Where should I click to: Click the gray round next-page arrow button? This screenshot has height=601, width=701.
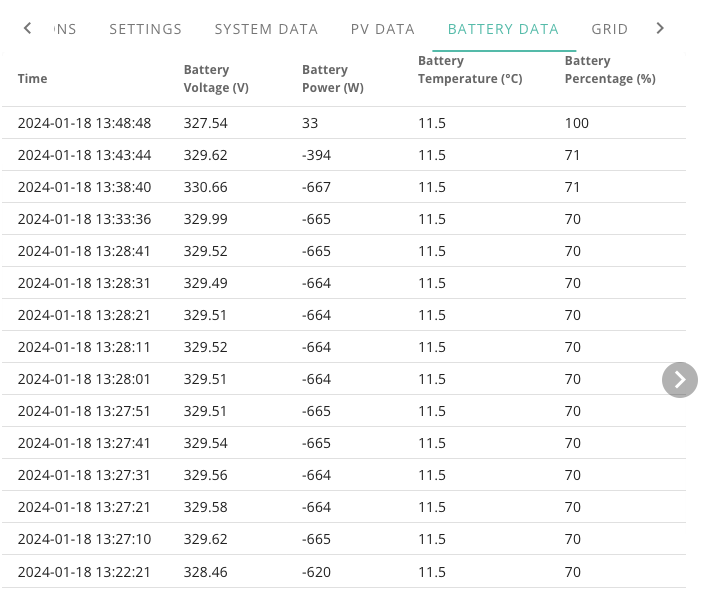(x=680, y=380)
